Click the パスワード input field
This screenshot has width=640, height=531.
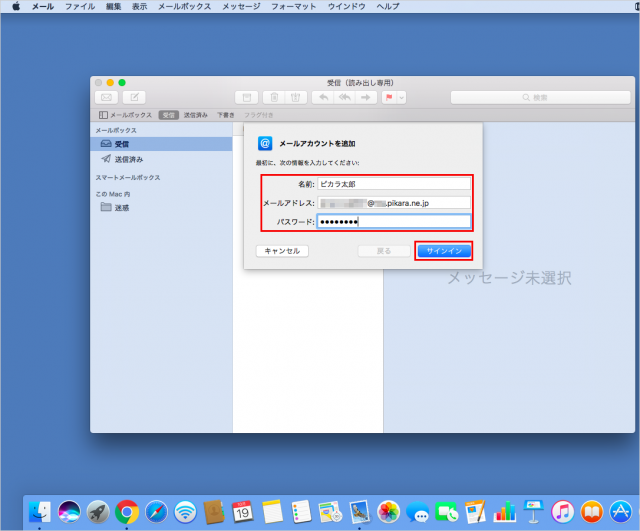click(x=393, y=221)
